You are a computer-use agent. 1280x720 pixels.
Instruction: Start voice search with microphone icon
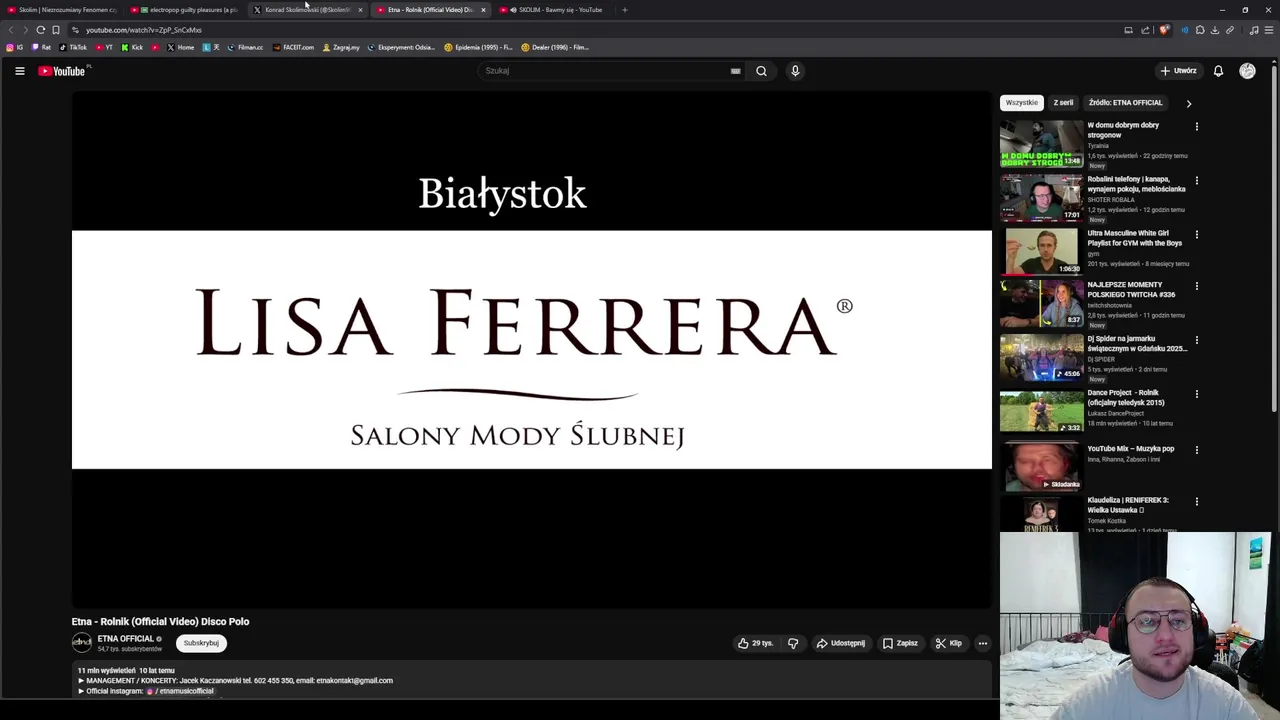pos(795,71)
